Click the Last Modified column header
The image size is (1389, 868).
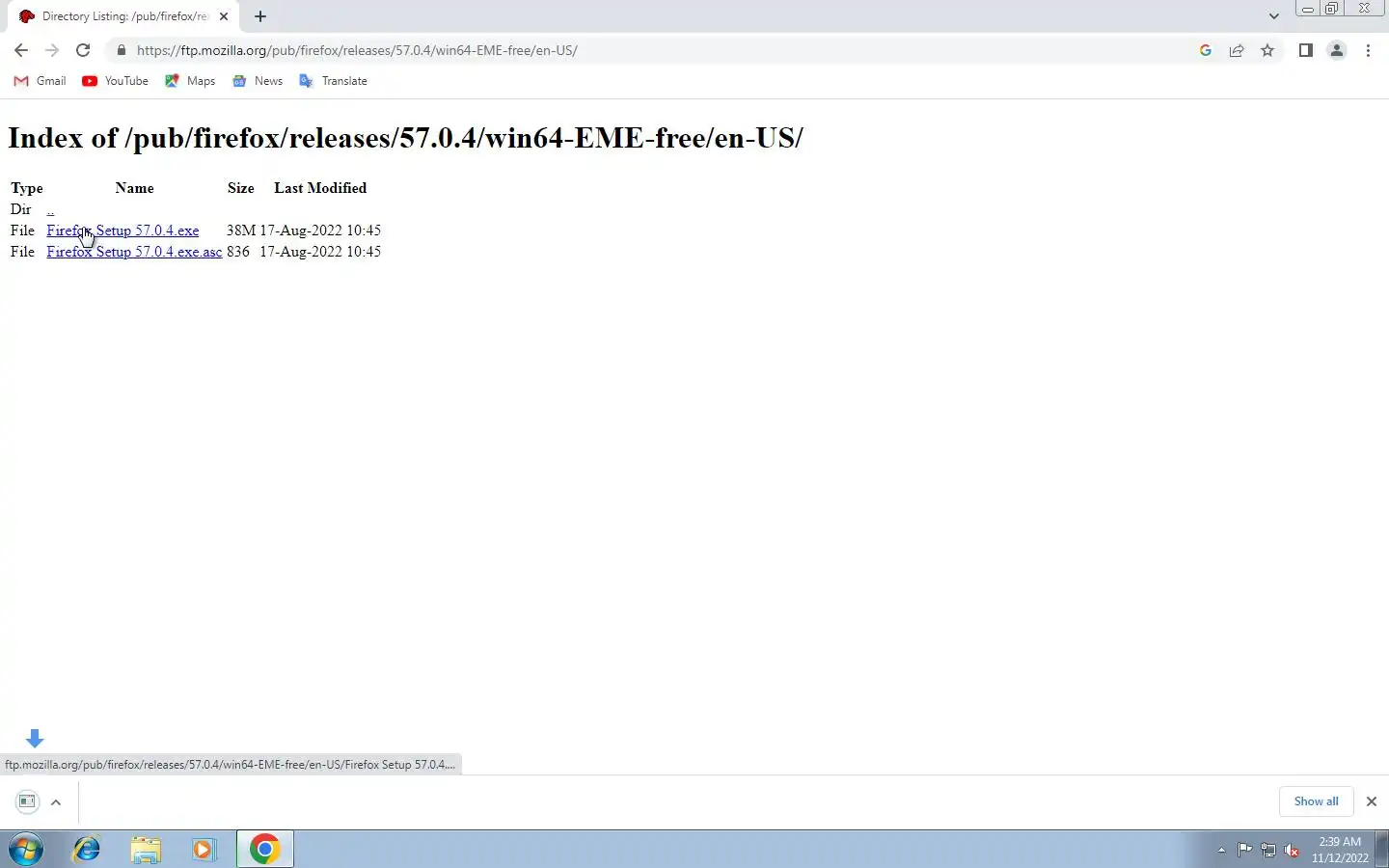click(320, 188)
